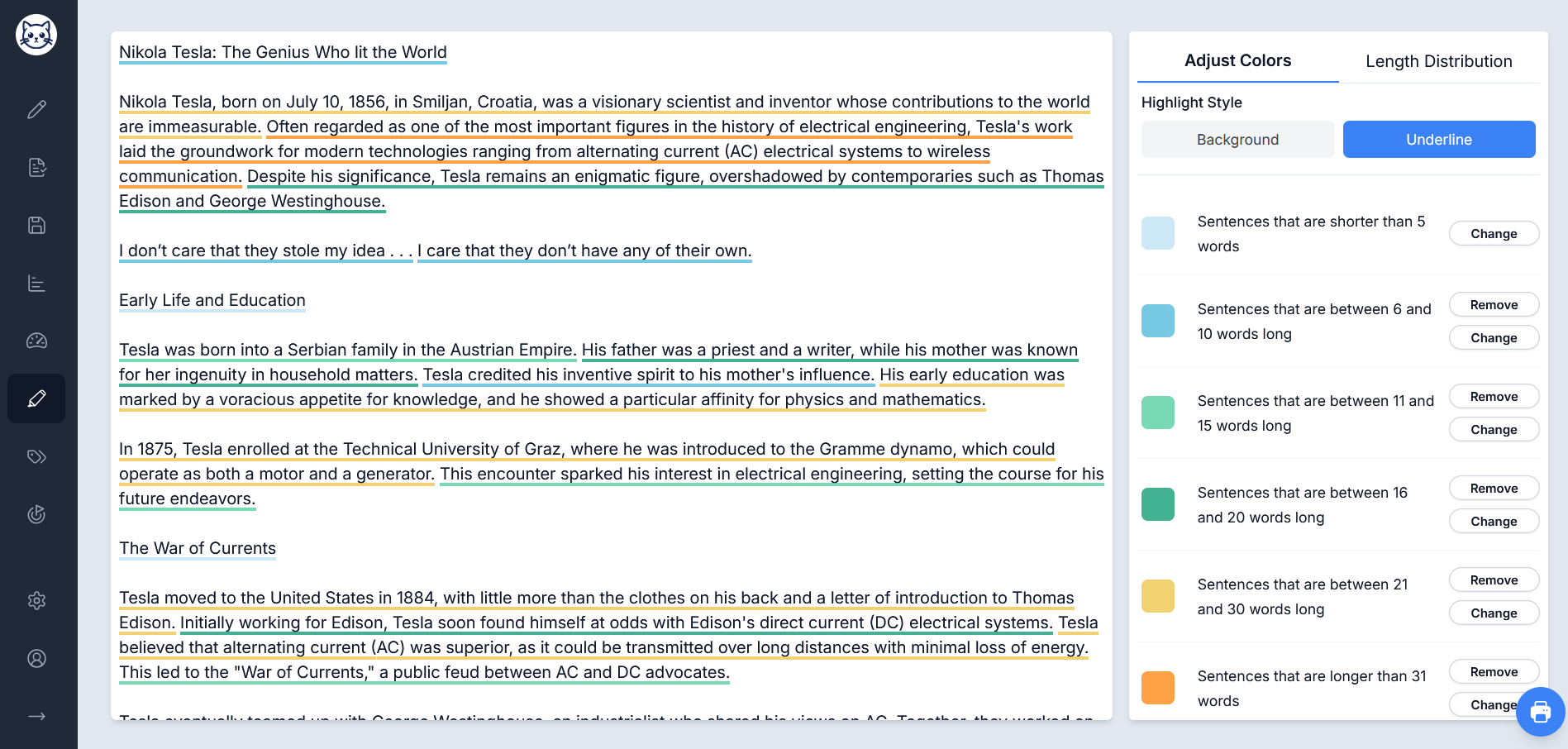Change color for 6 to 10 words sentences
The height and width of the screenshot is (749, 1568).
point(1494,338)
